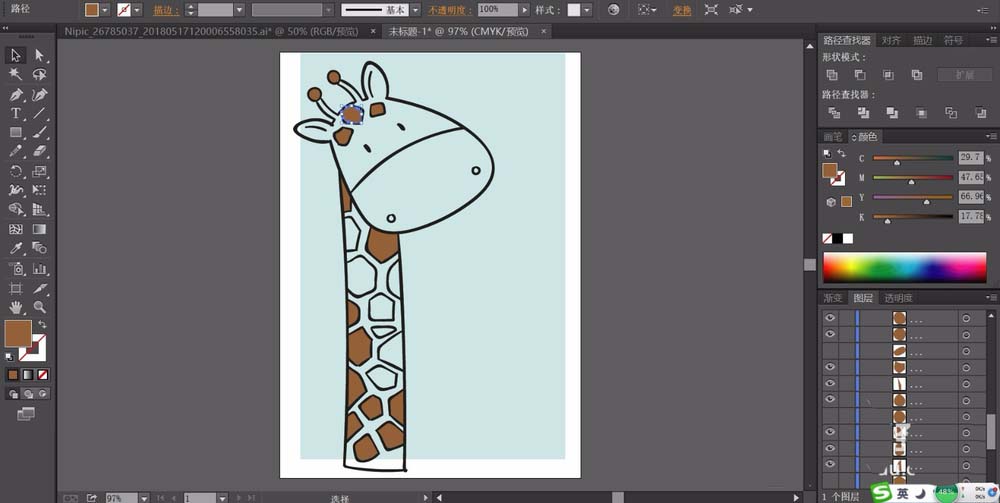Open Recolor Artwork from control bar
1000x503 pixels.
[614, 10]
